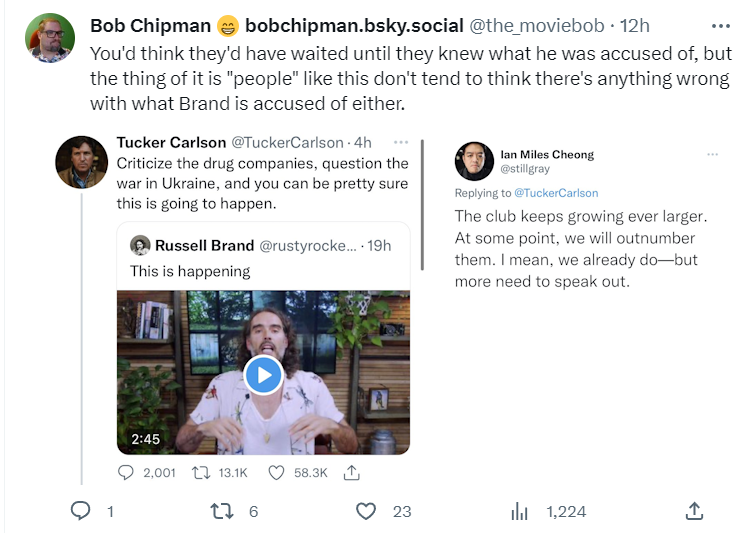View post analytics with 1,224 views
Viewport: 750px width, 533px height.
pyautogui.click(x=520, y=511)
